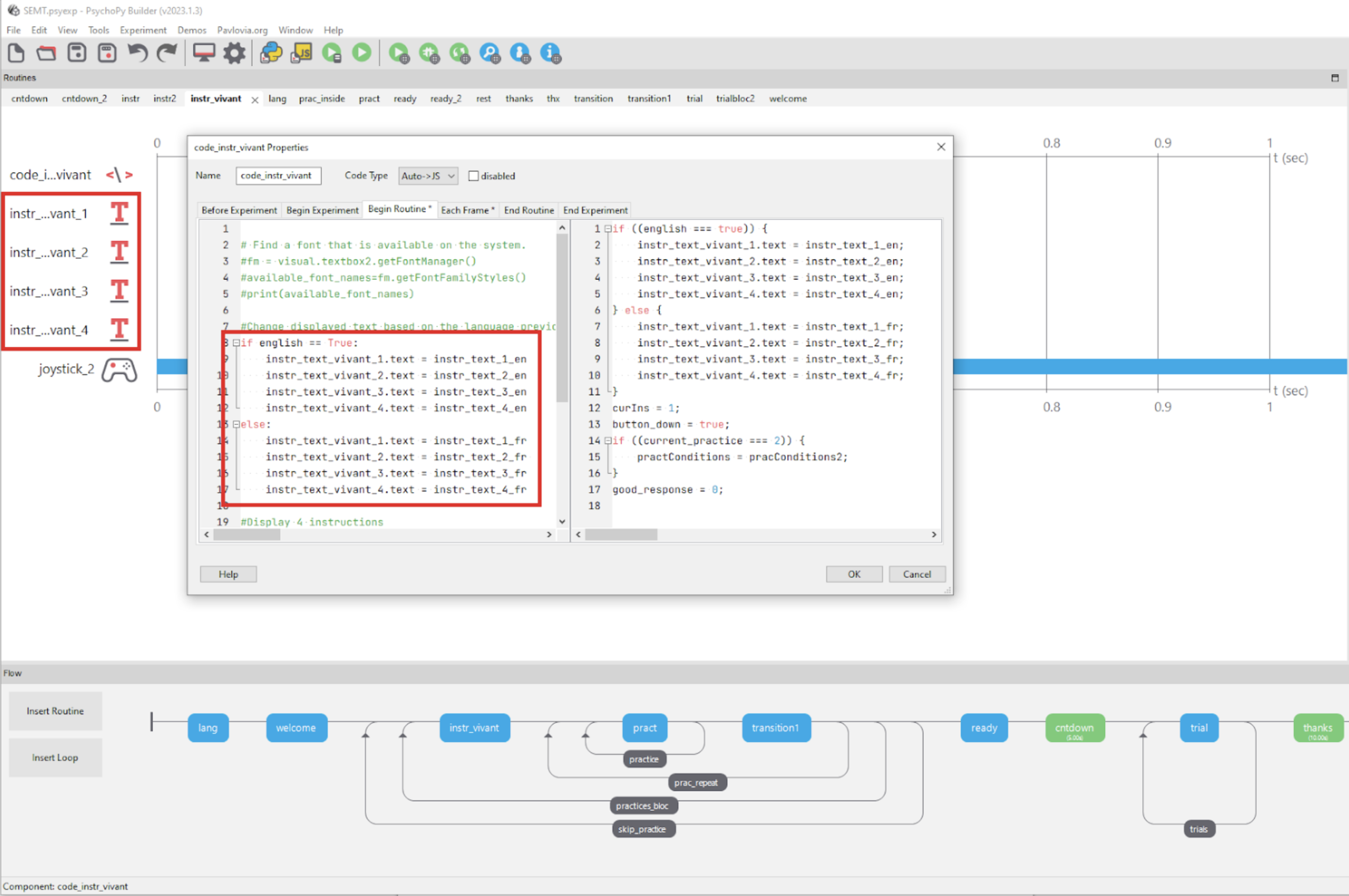Switch to the Begin Experiment tab
This screenshot has height=896, width=1349.
click(322, 209)
